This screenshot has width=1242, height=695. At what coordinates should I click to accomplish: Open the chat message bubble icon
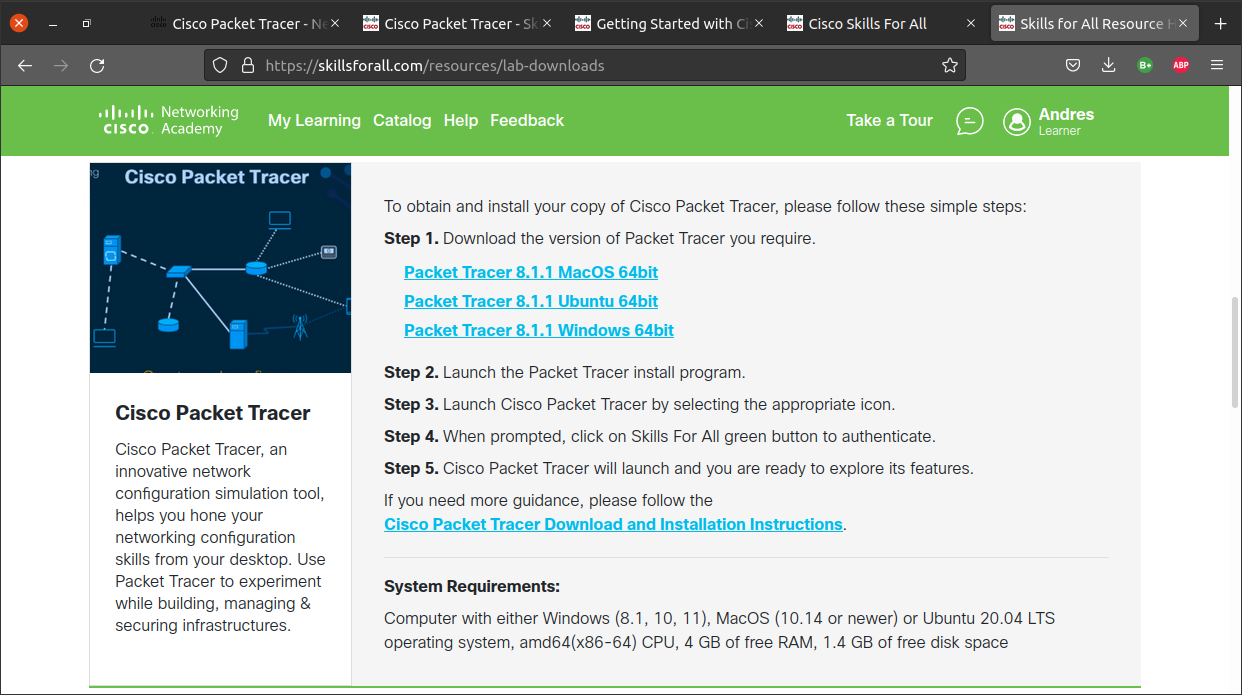(969, 121)
